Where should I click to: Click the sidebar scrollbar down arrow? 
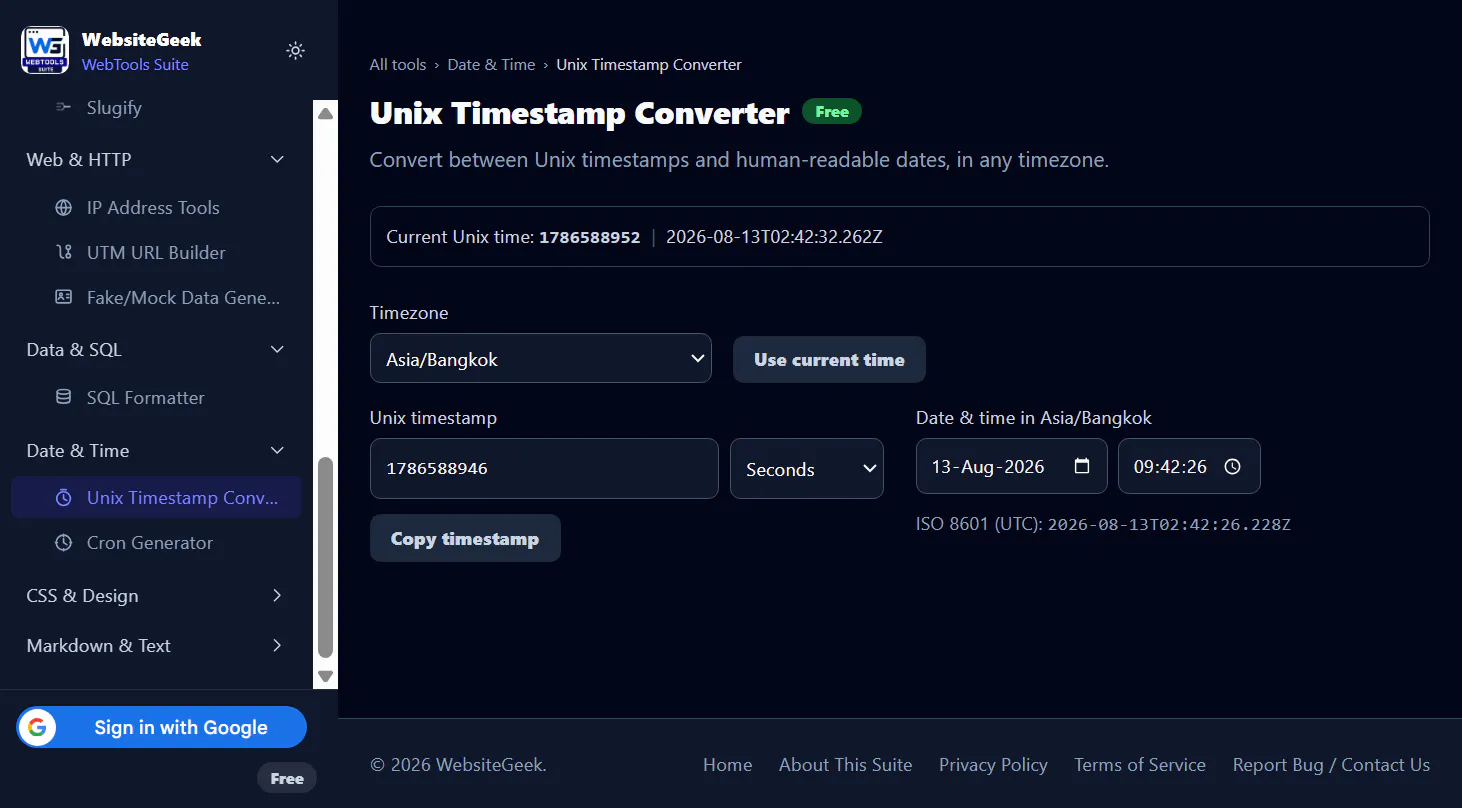[x=325, y=676]
